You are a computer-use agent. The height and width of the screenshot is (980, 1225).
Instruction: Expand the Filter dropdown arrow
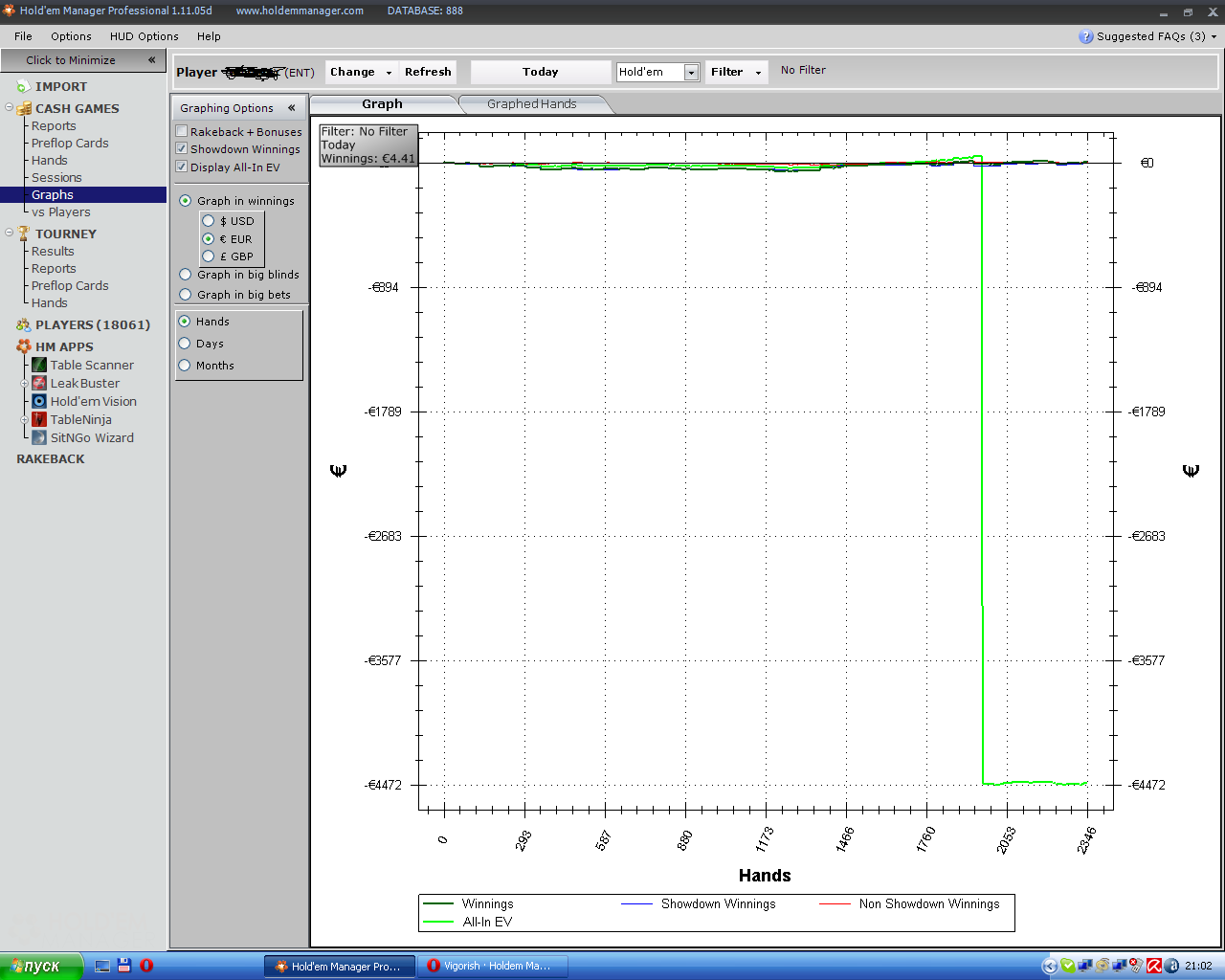(x=758, y=73)
